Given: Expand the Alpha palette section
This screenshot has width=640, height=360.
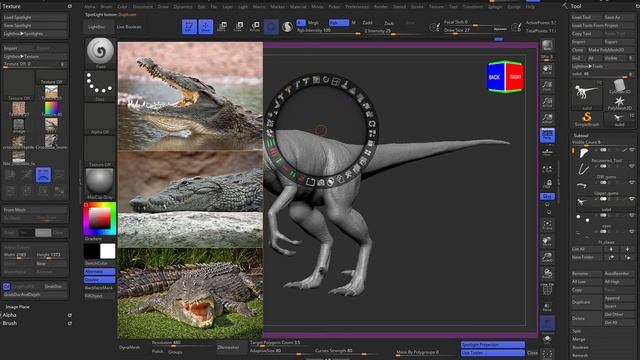Looking at the screenshot, I should coord(10,315).
